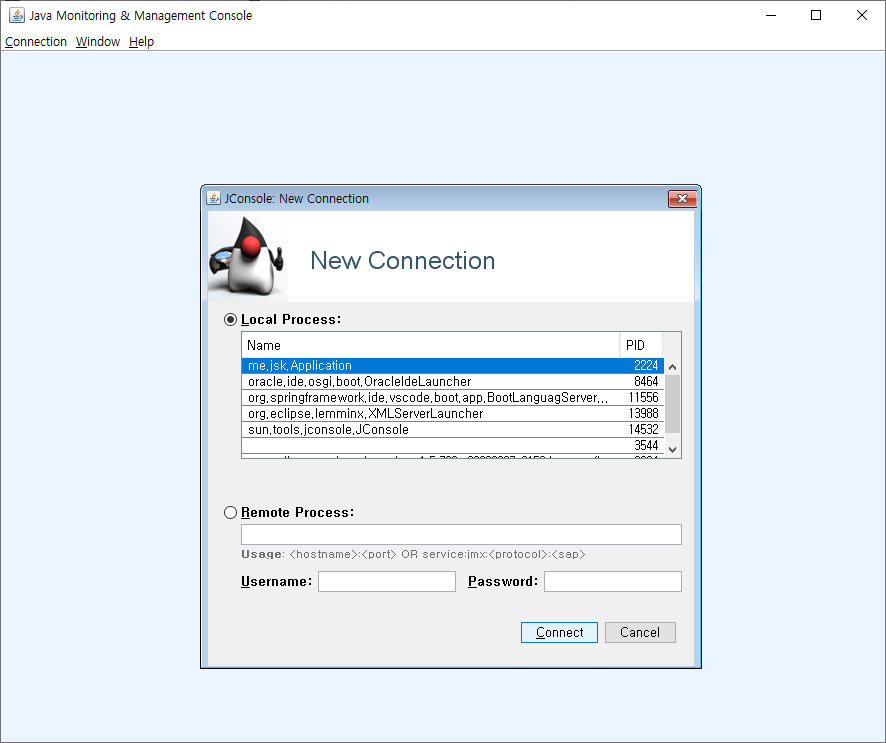Select the BootLanguagServer process row

click(x=453, y=397)
